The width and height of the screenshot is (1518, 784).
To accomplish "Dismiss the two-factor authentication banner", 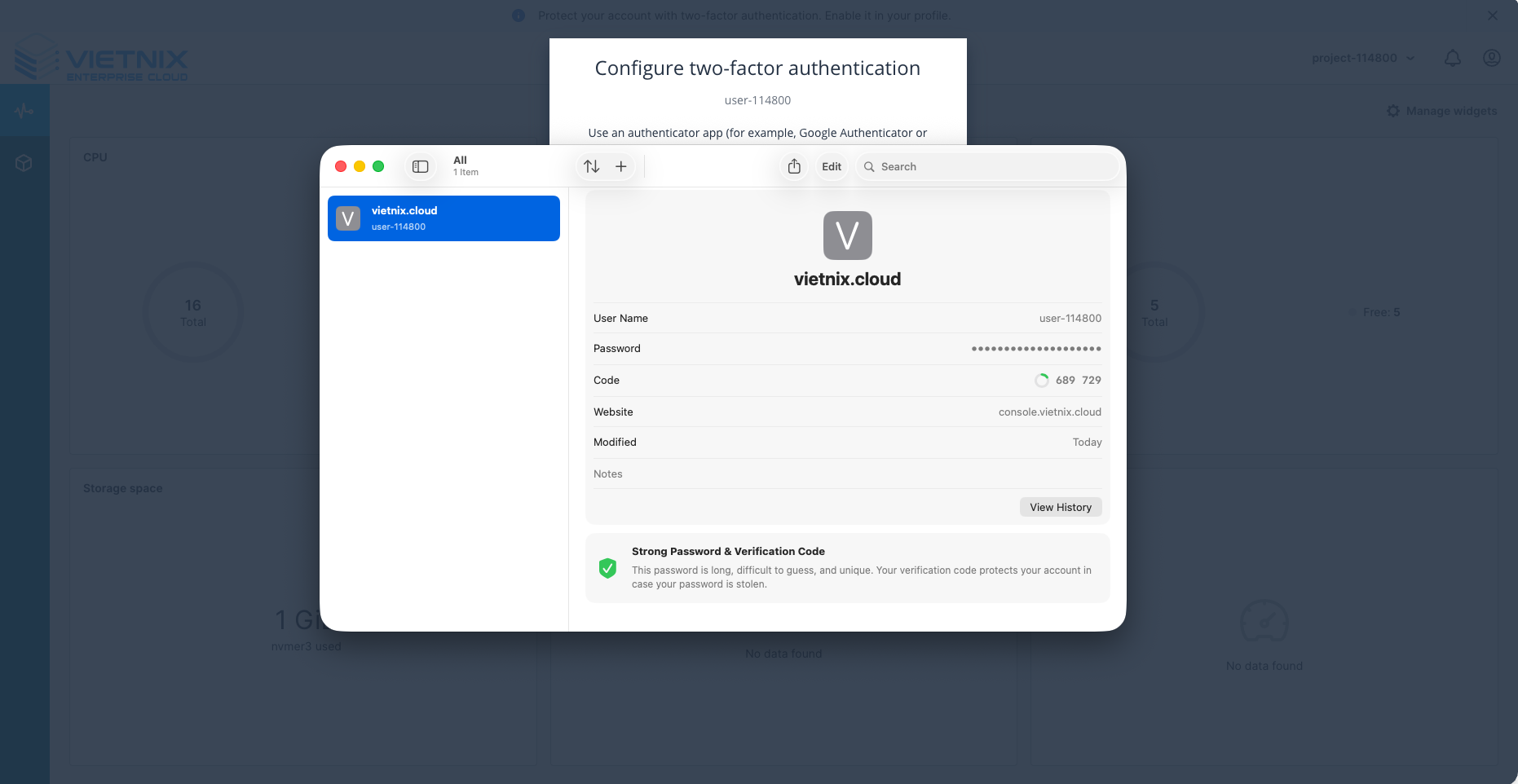I will tap(1492, 15).
